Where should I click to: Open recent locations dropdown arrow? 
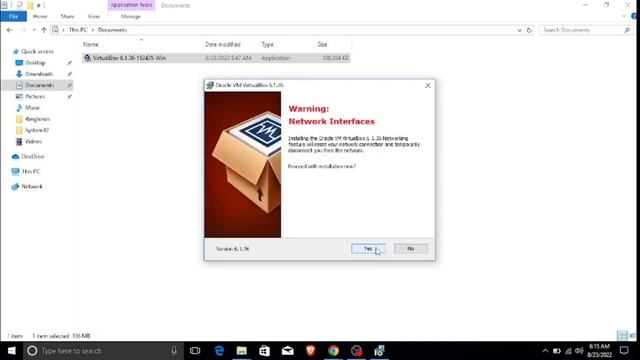tap(34, 30)
